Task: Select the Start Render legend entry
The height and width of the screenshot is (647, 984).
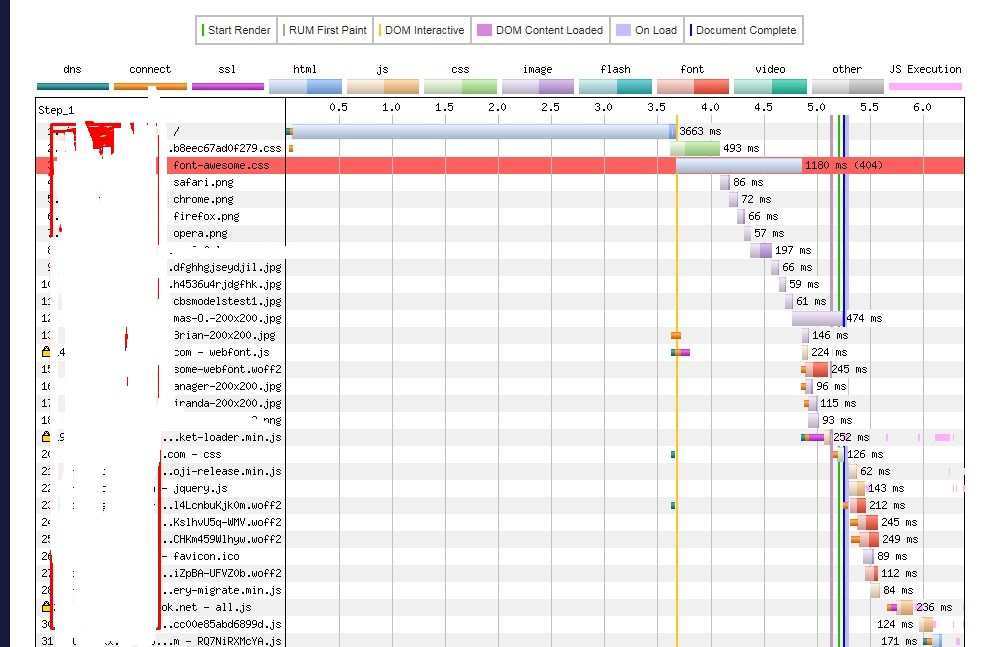Action: [236, 30]
